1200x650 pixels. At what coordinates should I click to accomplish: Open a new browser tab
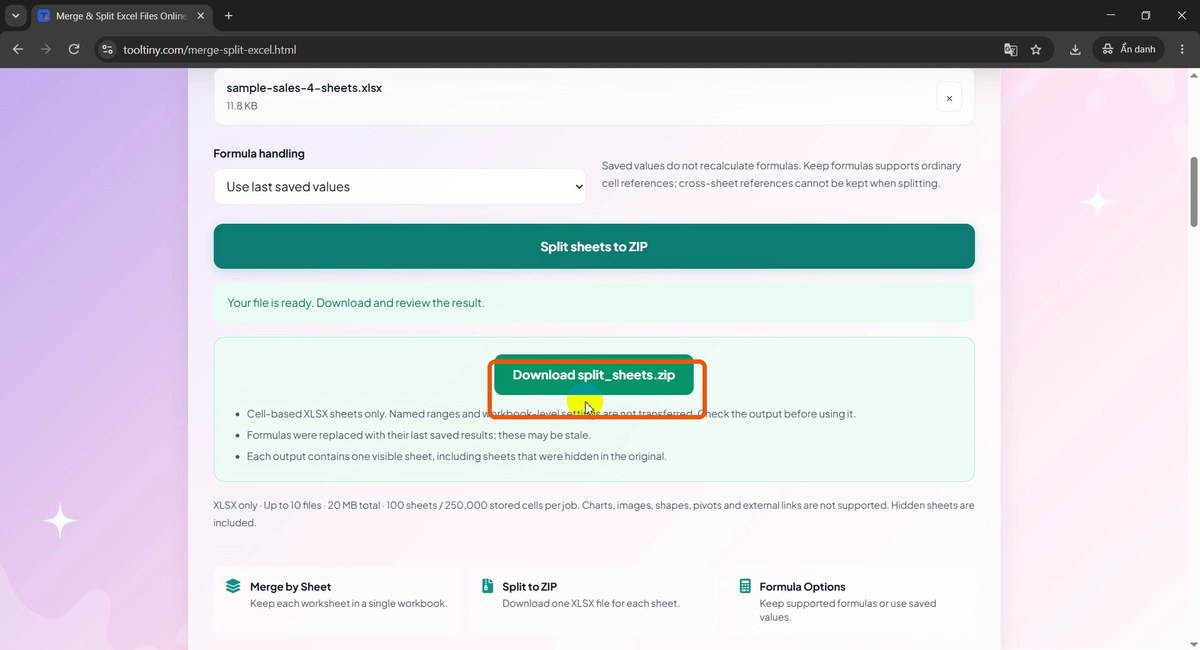pos(229,16)
